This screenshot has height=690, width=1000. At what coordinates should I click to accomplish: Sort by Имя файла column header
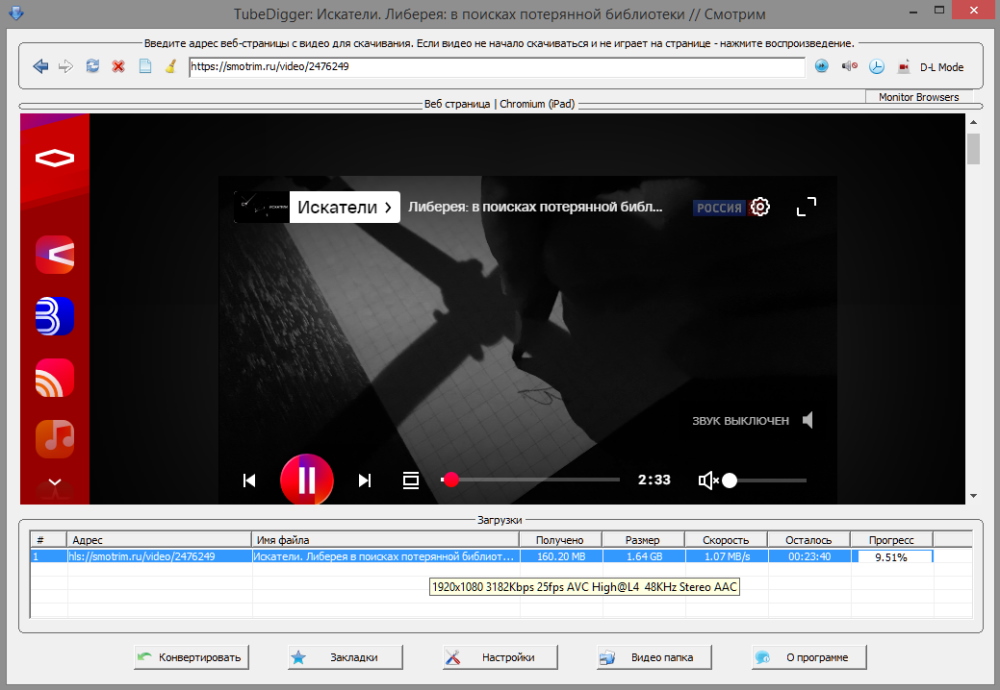[385, 540]
